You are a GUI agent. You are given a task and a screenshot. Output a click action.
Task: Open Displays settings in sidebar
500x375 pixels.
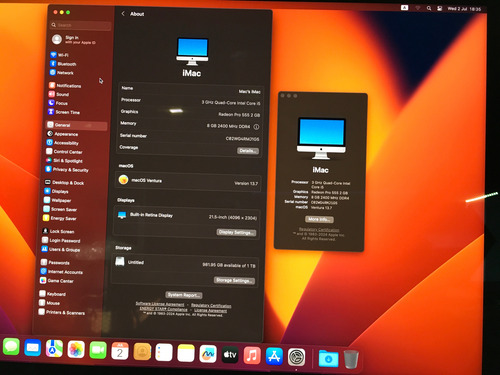(56, 191)
